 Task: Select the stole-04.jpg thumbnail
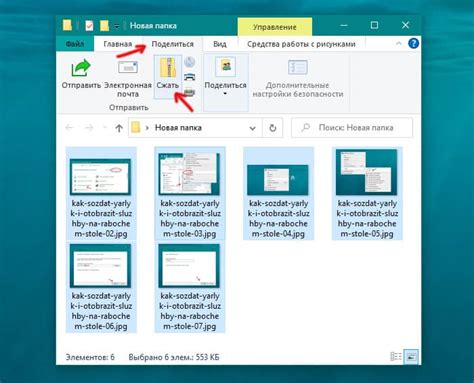tap(278, 193)
